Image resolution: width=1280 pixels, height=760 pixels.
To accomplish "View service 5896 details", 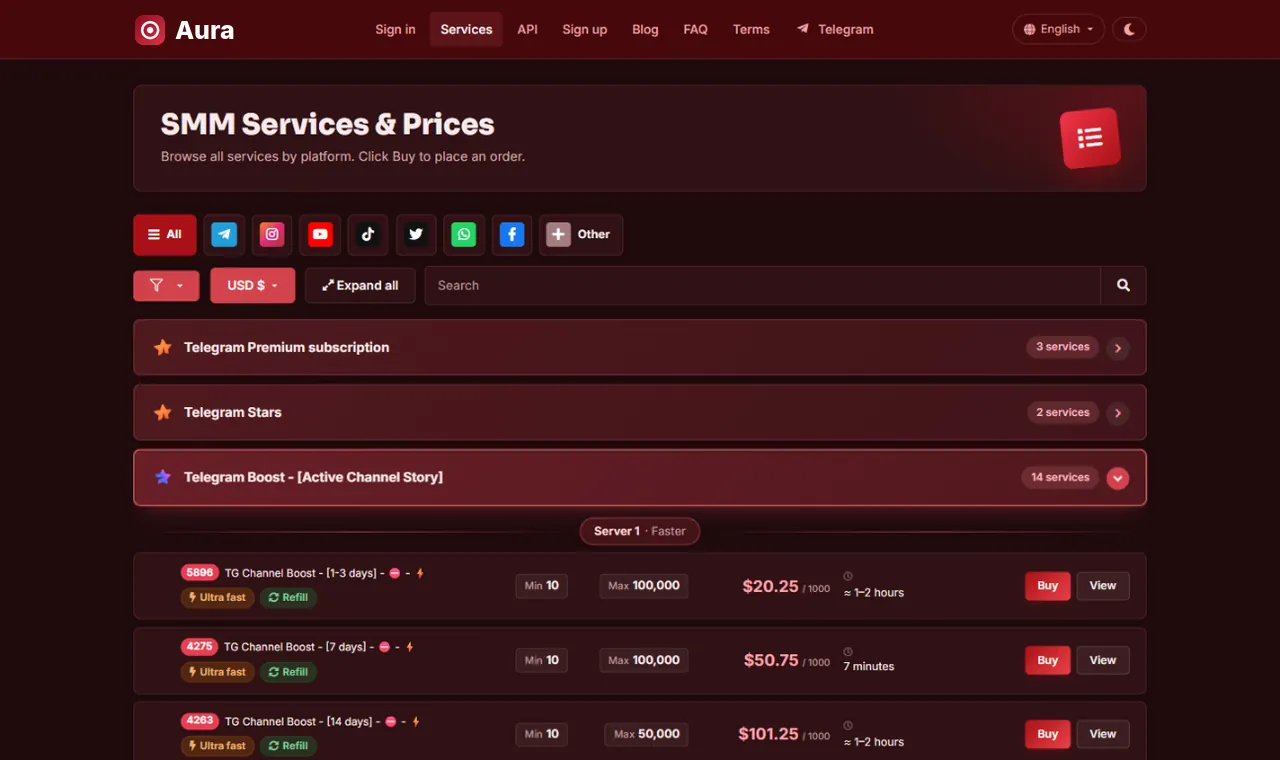I will 1103,586.
